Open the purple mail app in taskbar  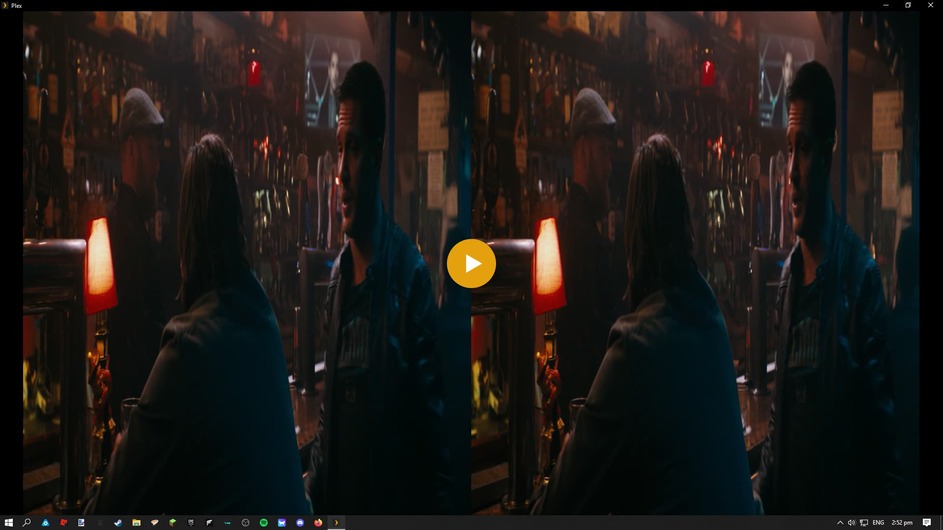[x=281, y=523]
